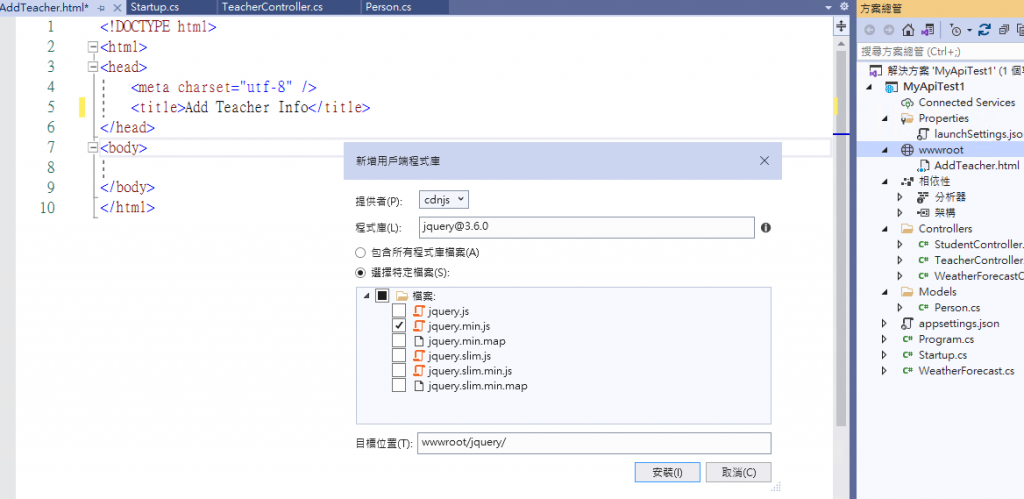Screen dimensions: 1024x499
Task: Expand the 架構 node
Action: [900, 213]
